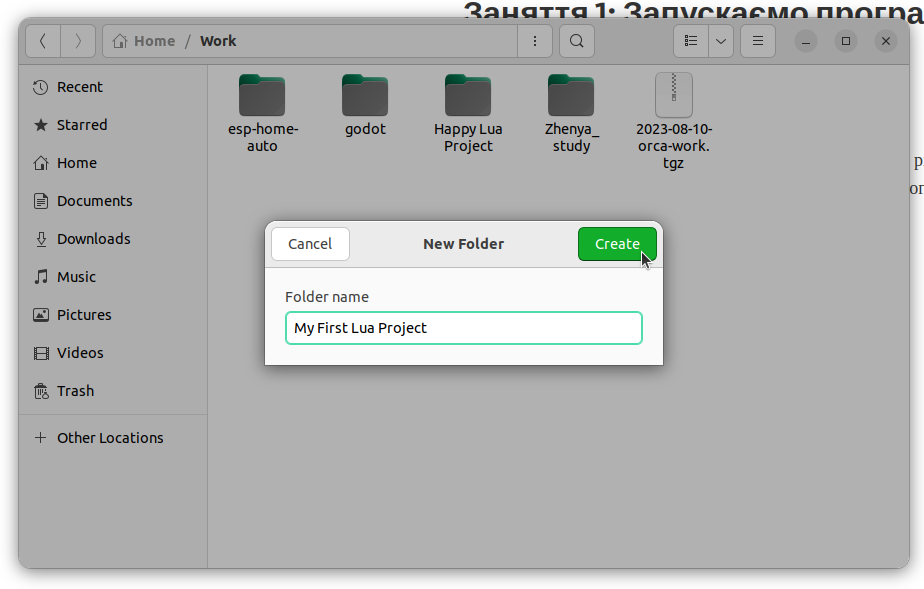The width and height of the screenshot is (924, 589).
Task: Click the Create button in New Folder dialog
Action: pos(617,244)
